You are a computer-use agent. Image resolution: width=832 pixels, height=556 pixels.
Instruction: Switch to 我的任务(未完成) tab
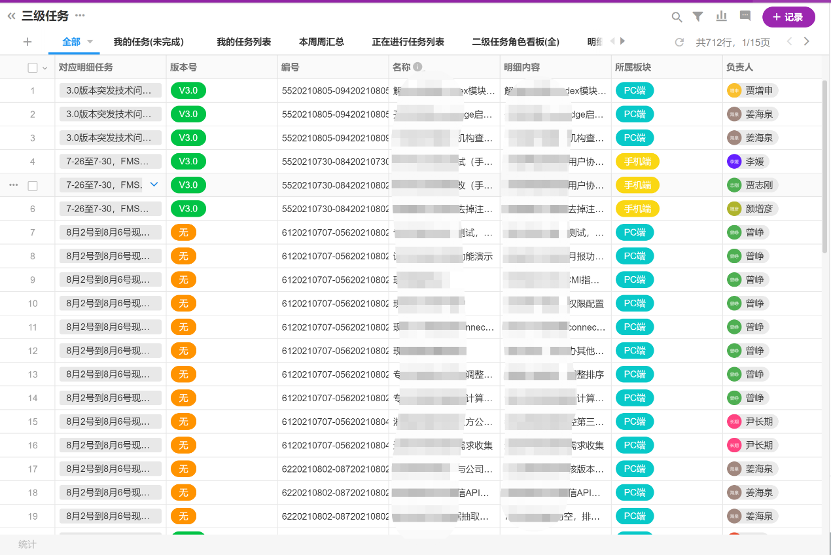tap(148, 42)
